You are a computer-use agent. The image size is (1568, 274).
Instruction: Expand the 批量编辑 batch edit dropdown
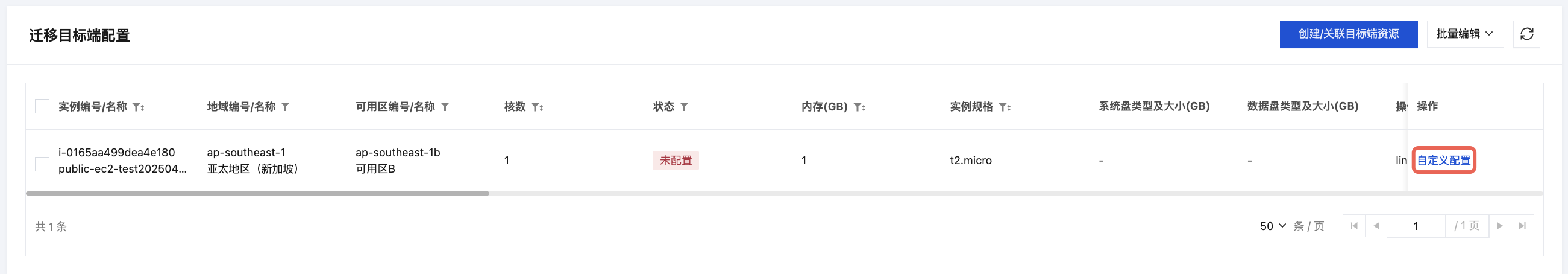point(1464,34)
